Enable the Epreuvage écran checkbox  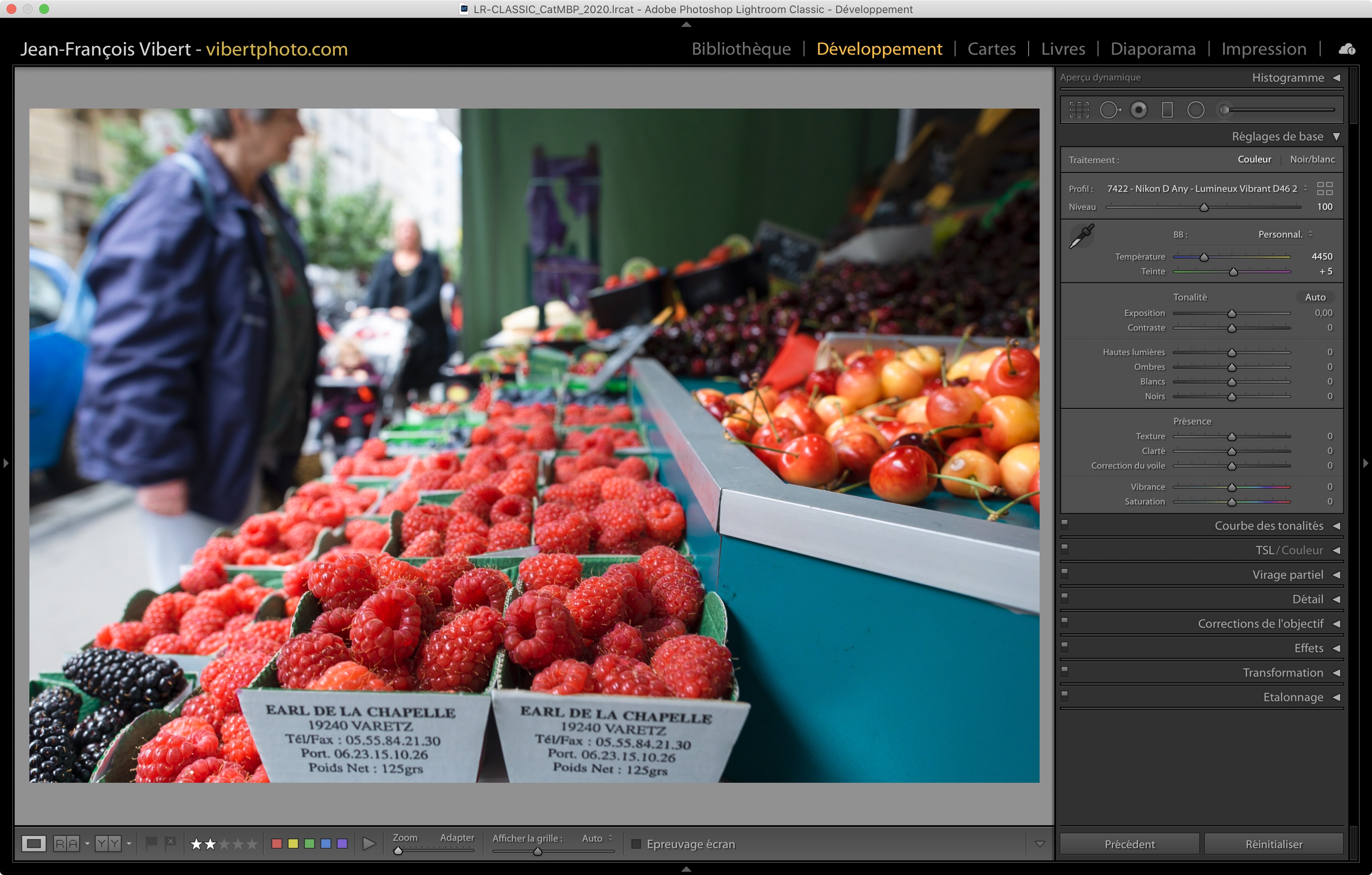[x=637, y=844]
